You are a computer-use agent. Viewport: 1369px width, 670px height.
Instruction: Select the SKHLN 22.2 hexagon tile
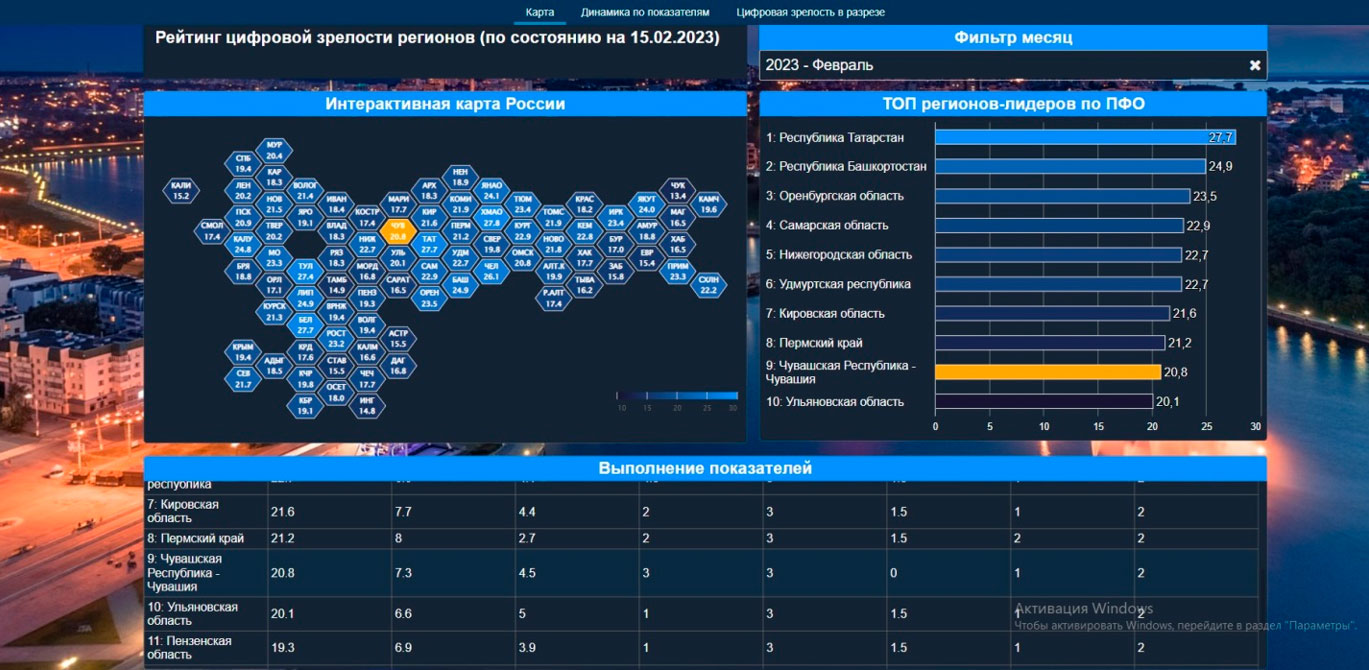click(x=708, y=285)
